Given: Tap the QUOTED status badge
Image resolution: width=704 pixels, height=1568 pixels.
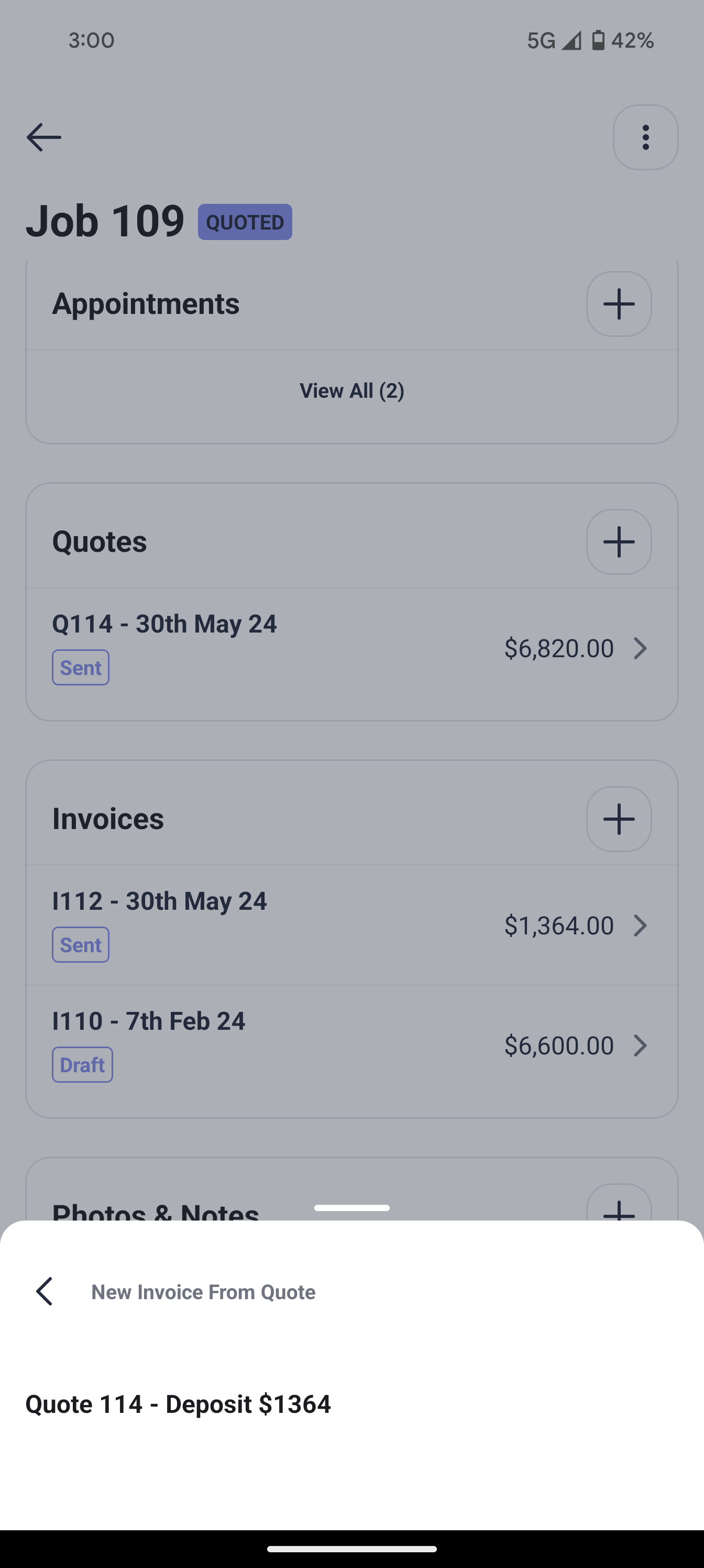Looking at the screenshot, I should tap(245, 222).
